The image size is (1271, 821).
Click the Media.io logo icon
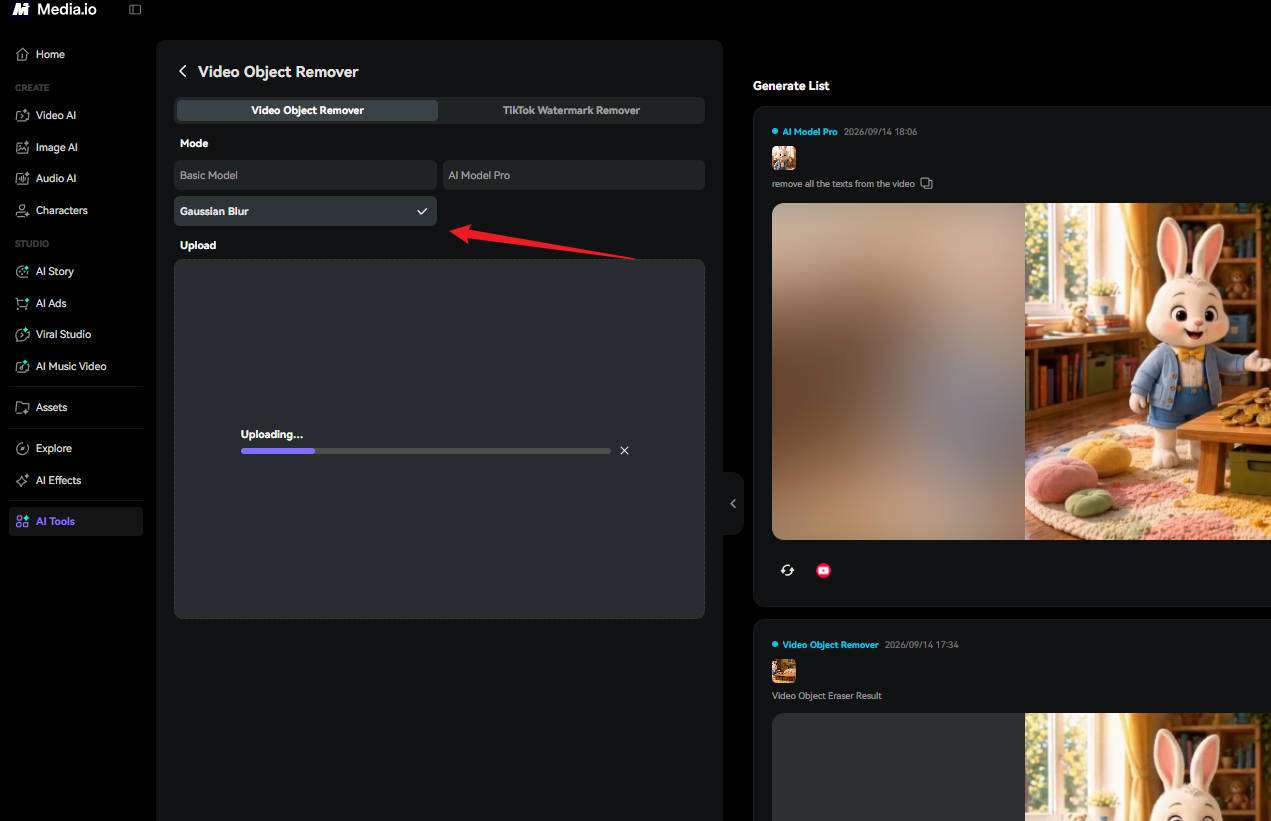point(21,9)
